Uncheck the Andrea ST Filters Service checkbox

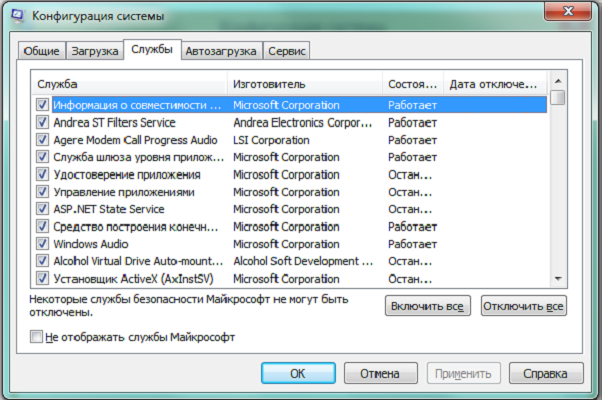pos(42,122)
